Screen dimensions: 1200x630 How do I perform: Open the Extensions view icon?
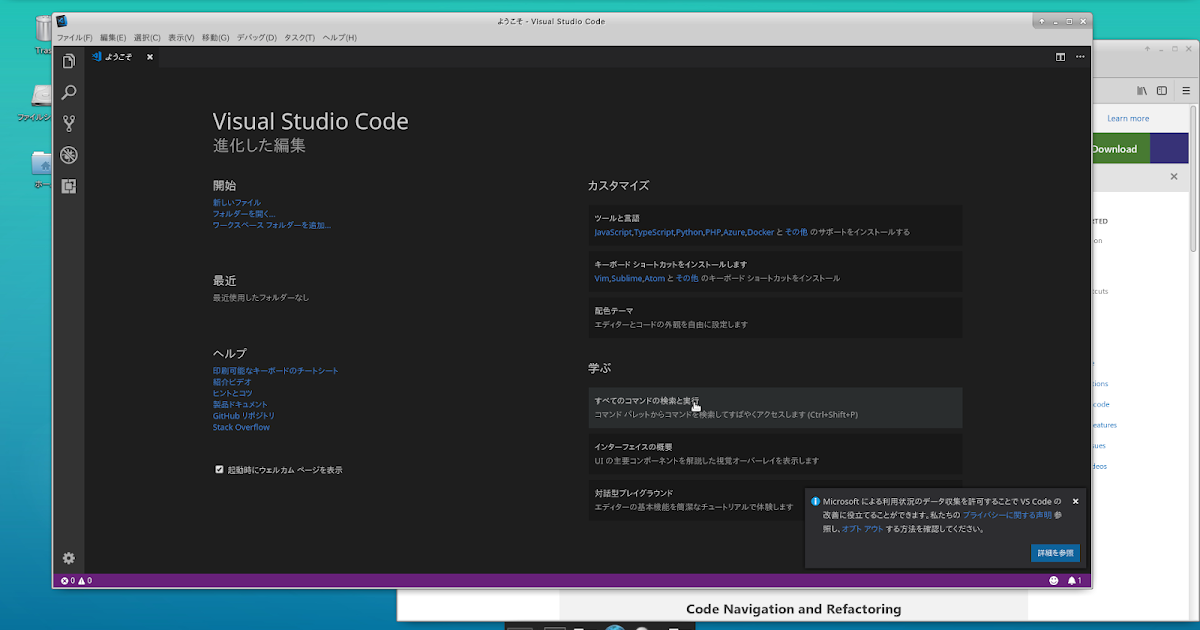pos(68,186)
